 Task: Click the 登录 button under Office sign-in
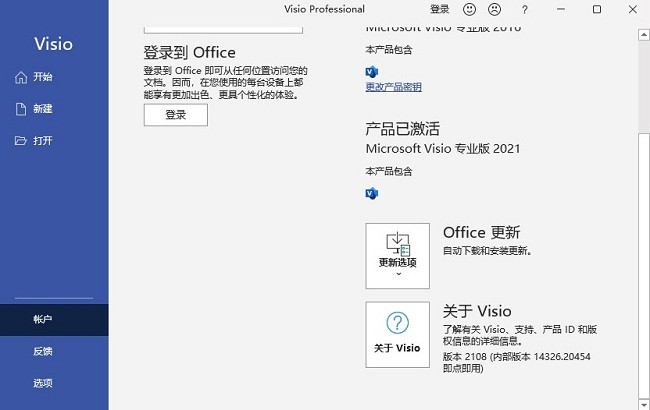[175, 115]
